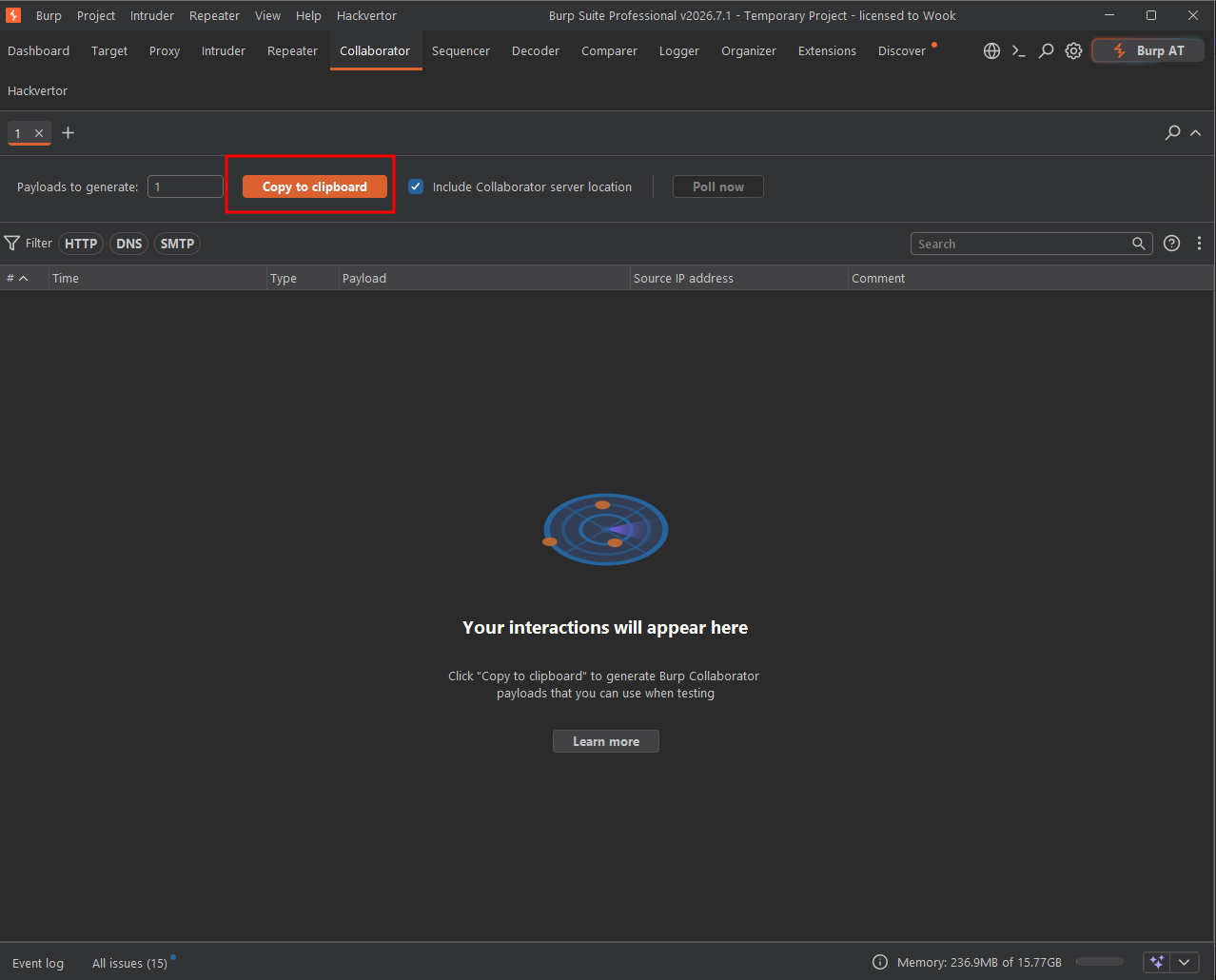Sort by the Source IP address column

pos(739,278)
